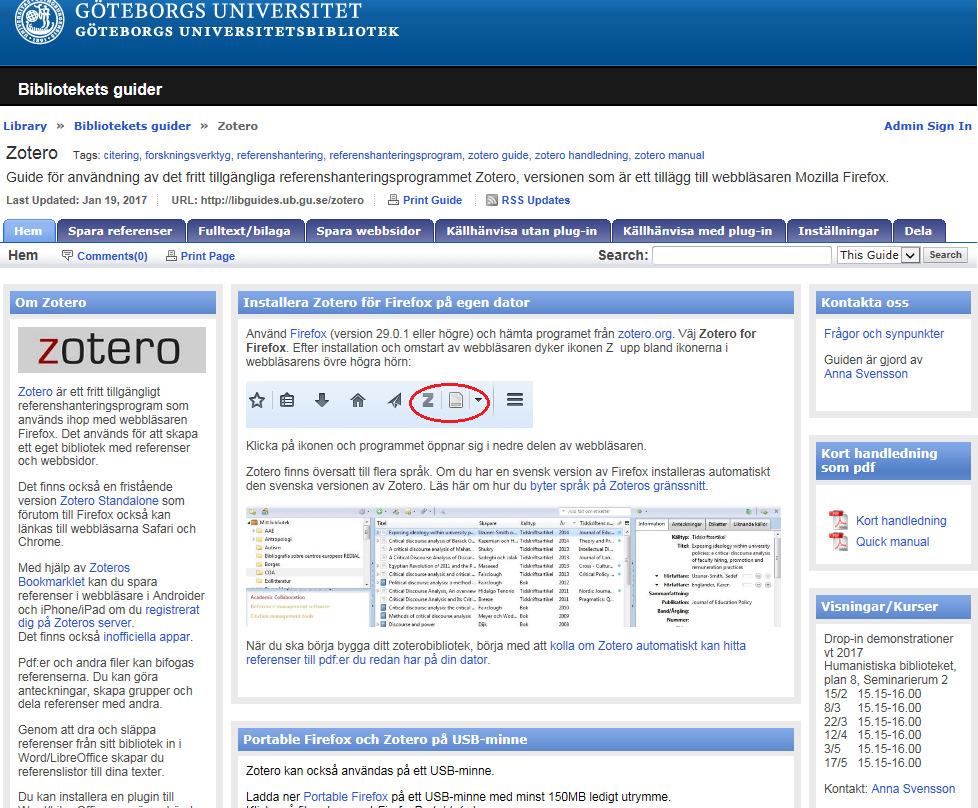Click the guide URL text libguides.ub.gu.se/zotero

(x=282, y=200)
